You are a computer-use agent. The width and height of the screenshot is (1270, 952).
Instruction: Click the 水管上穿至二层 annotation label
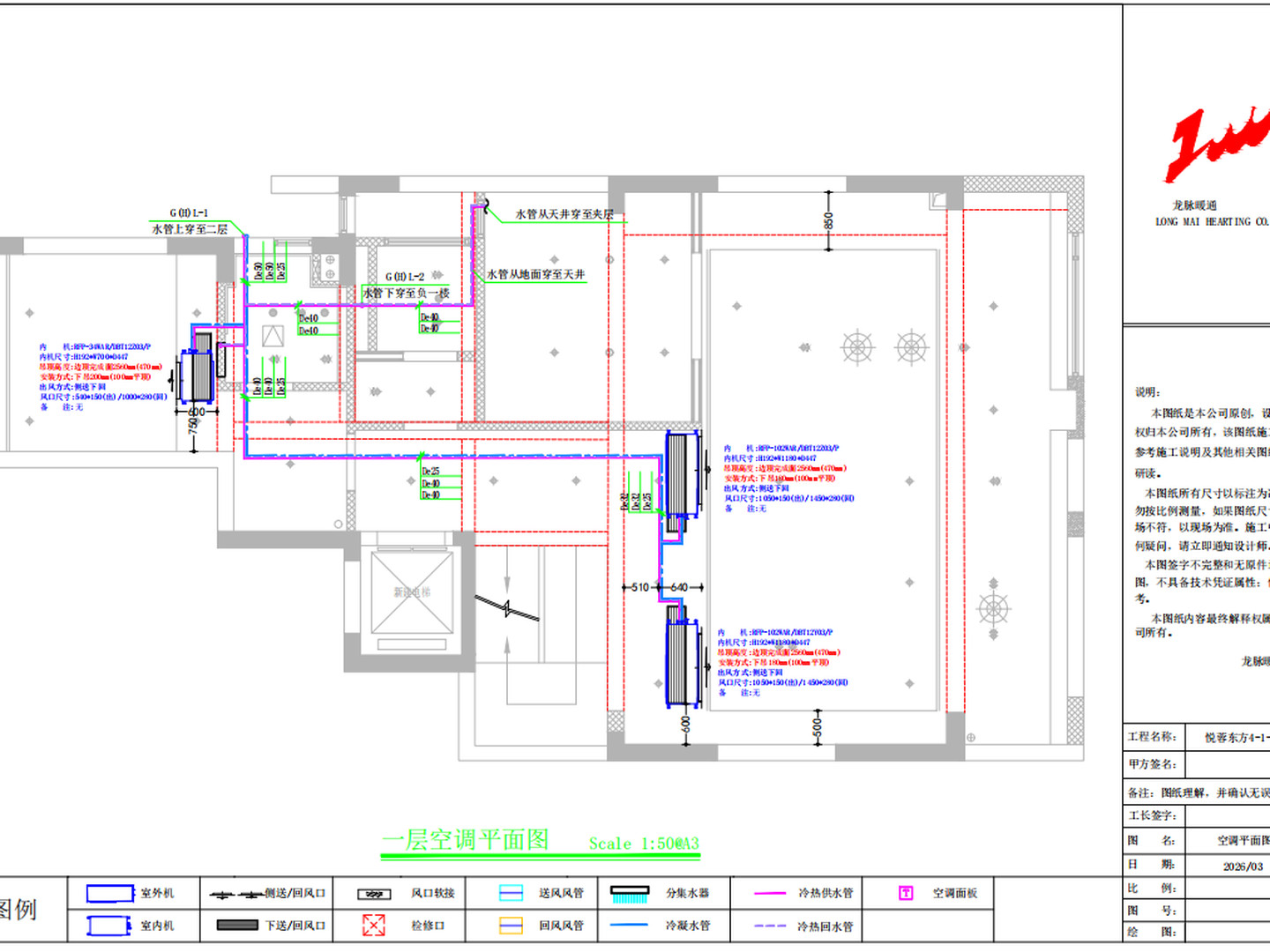click(x=190, y=228)
